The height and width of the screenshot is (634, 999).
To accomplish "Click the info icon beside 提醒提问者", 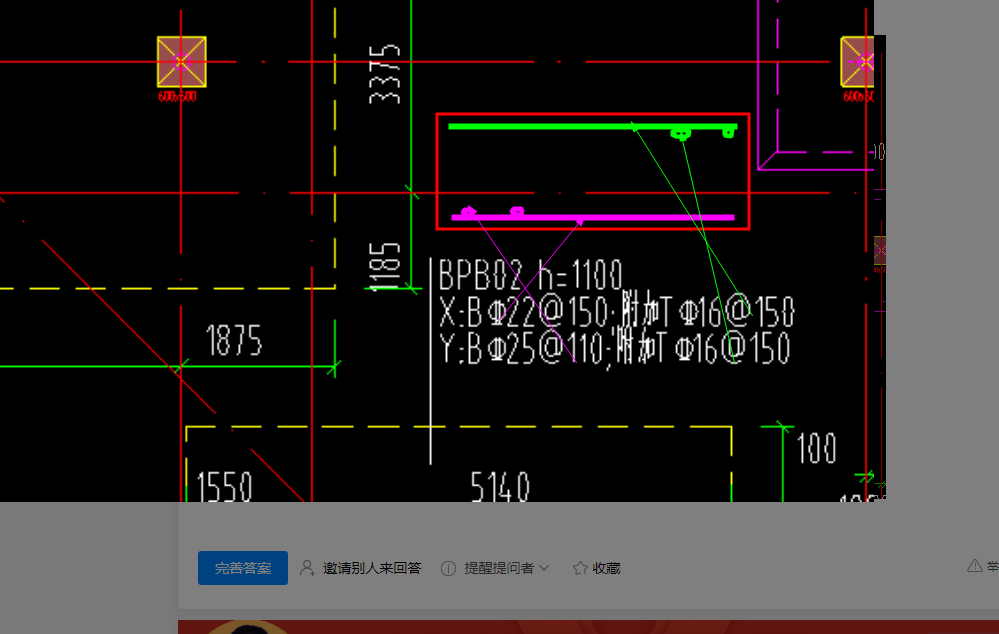I will (449, 568).
